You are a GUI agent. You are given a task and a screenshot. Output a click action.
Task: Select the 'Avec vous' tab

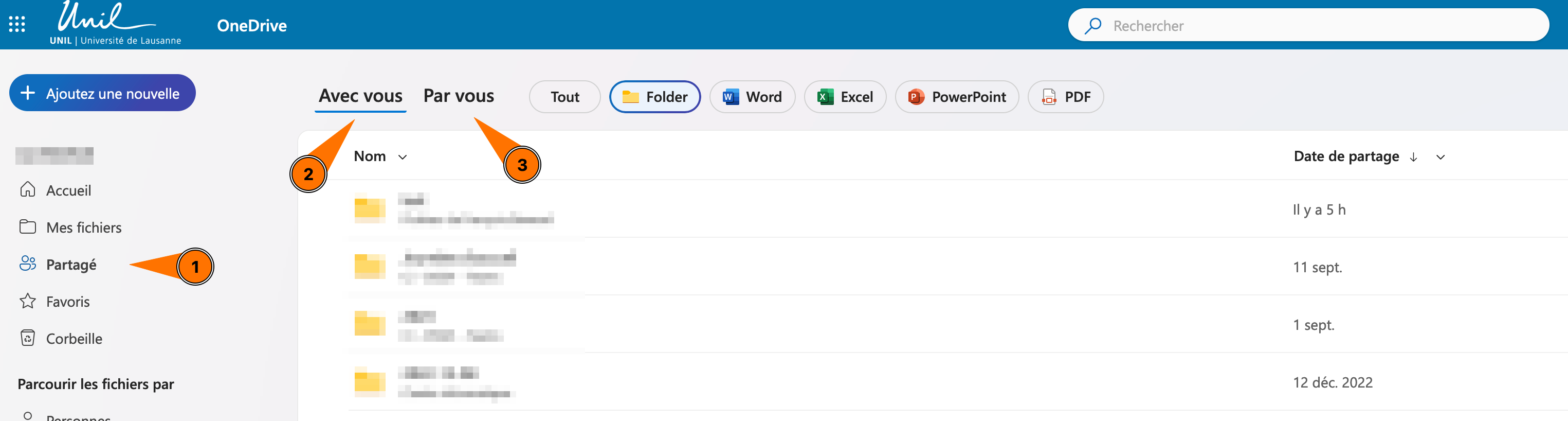coord(360,96)
